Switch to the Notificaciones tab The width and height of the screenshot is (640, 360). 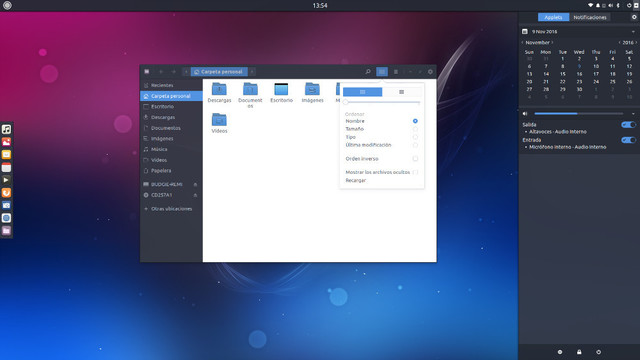coord(589,17)
